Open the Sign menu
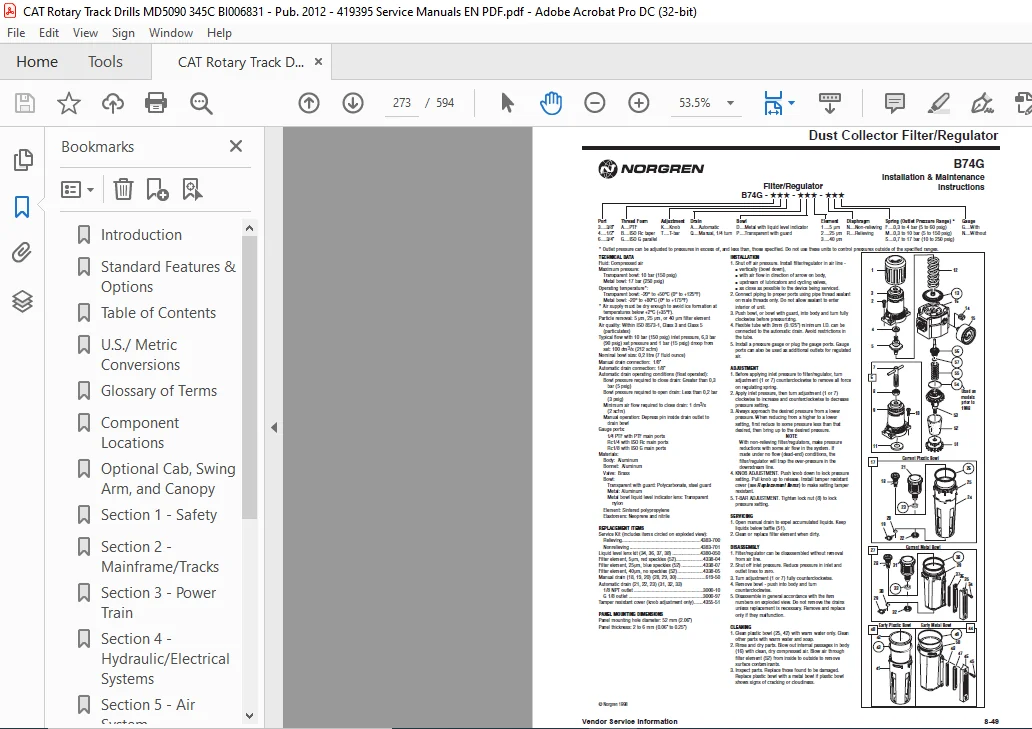Viewport: 1032px width, 729px height. pos(123,33)
